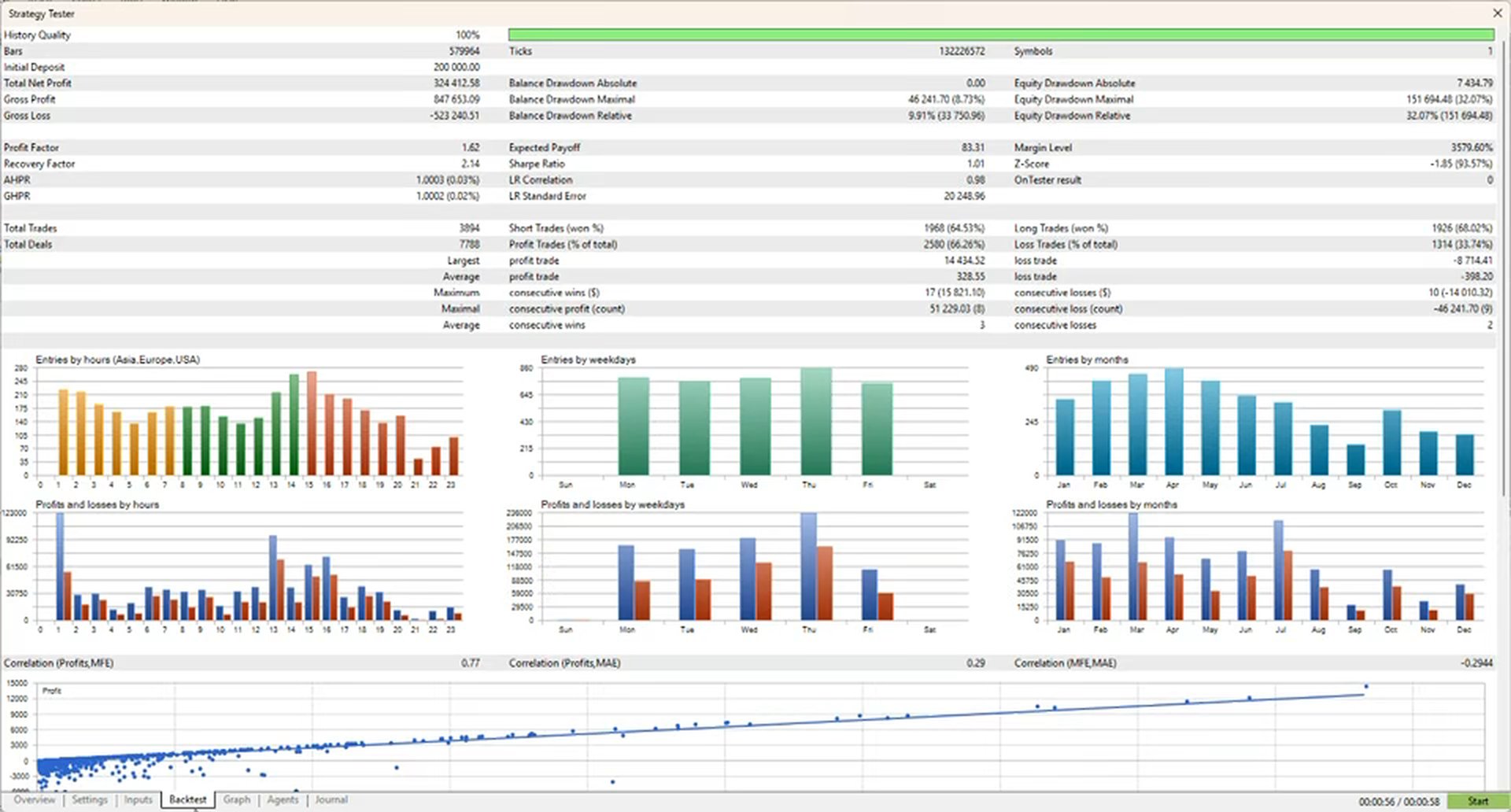The width and height of the screenshot is (1511, 812).
Task: Click the Ticks value 132226572
Action: click(x=962, y=51)
